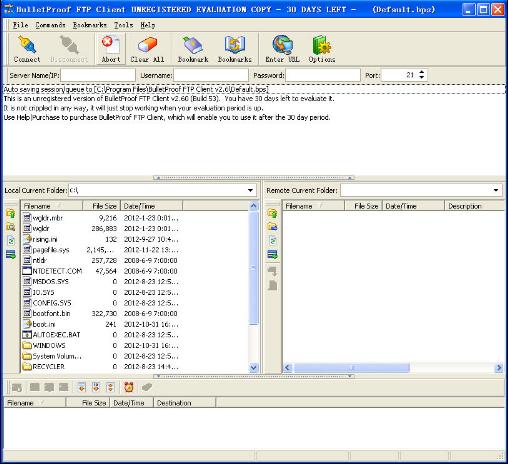Select the boot.ini file
Viewport: 508px width, 464px height.
click(44, 324)
